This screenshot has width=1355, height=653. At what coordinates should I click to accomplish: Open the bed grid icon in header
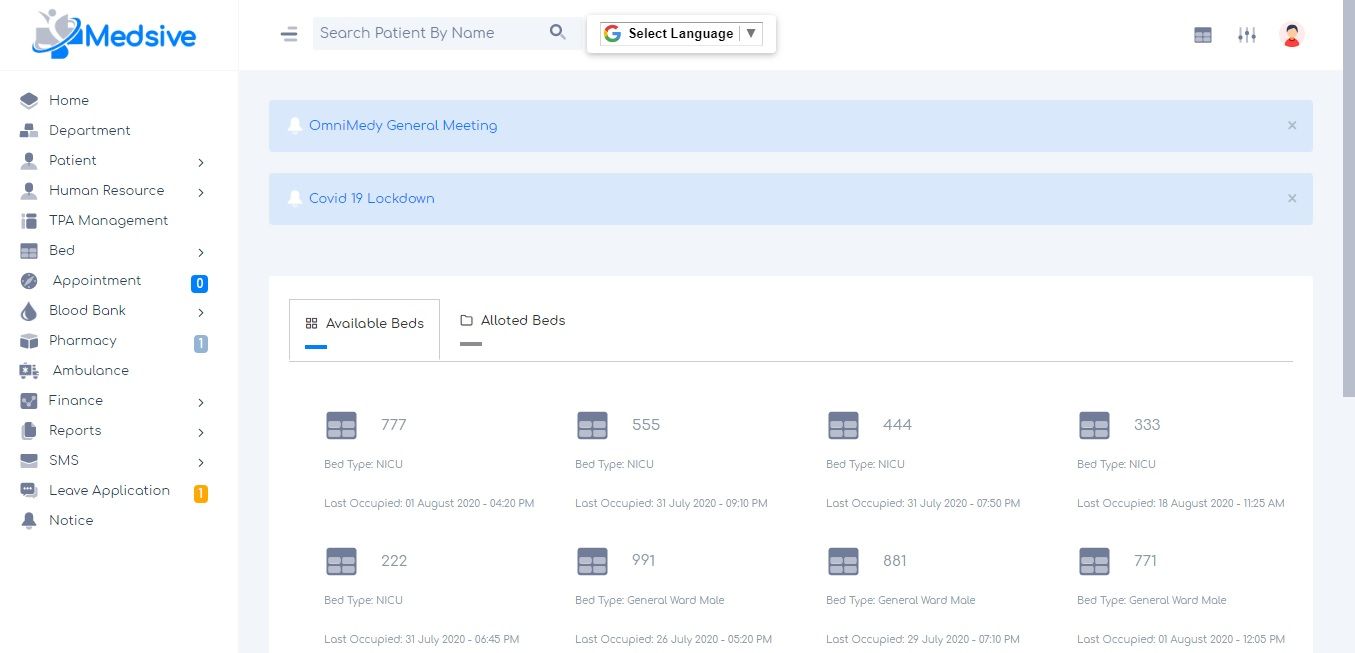(1203, 35)
